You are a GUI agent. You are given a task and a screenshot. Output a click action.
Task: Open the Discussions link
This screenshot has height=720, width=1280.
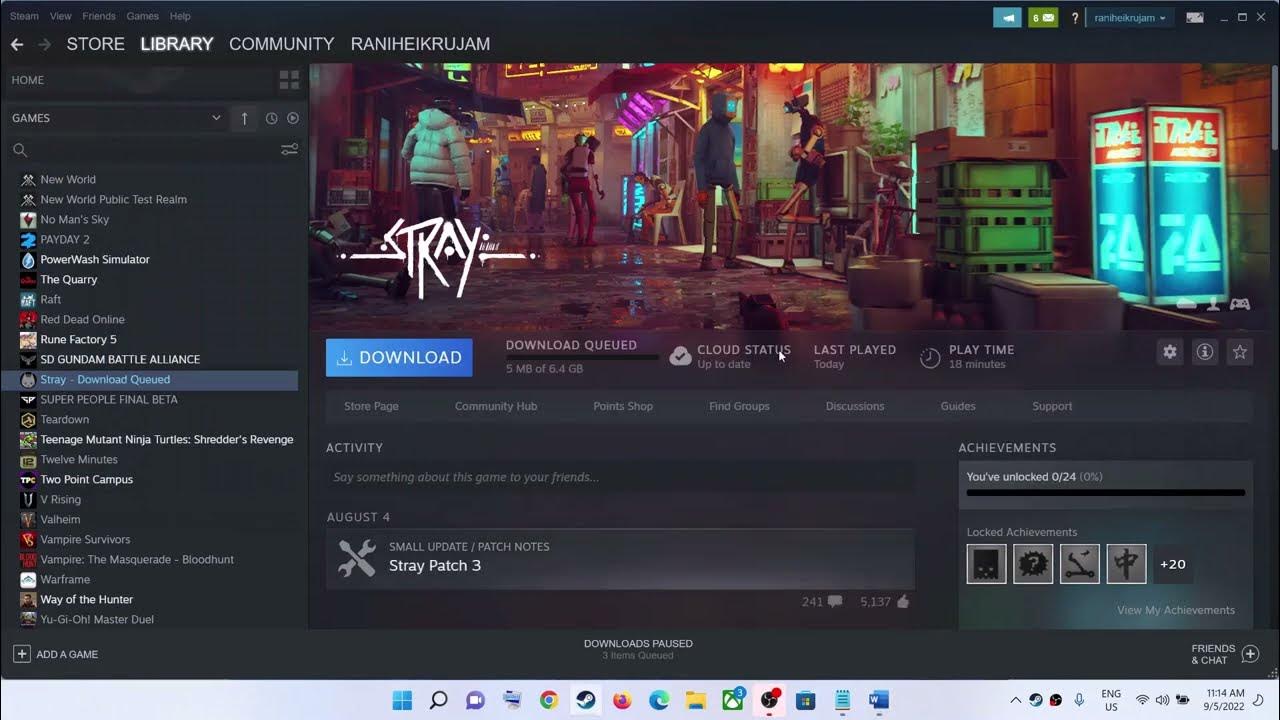coord(855,406)
